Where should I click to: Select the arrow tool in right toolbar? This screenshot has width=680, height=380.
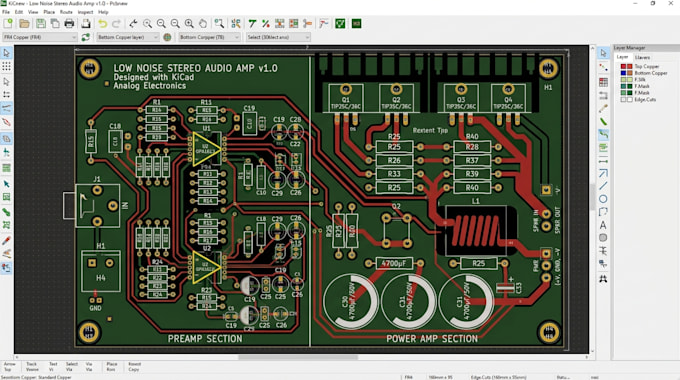coord(603,53)
